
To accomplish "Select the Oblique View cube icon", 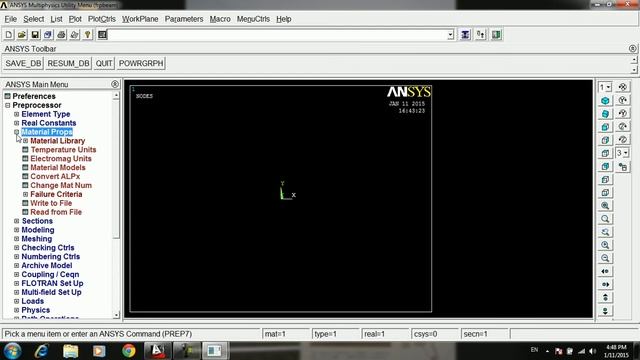I will tap(605, 113).
